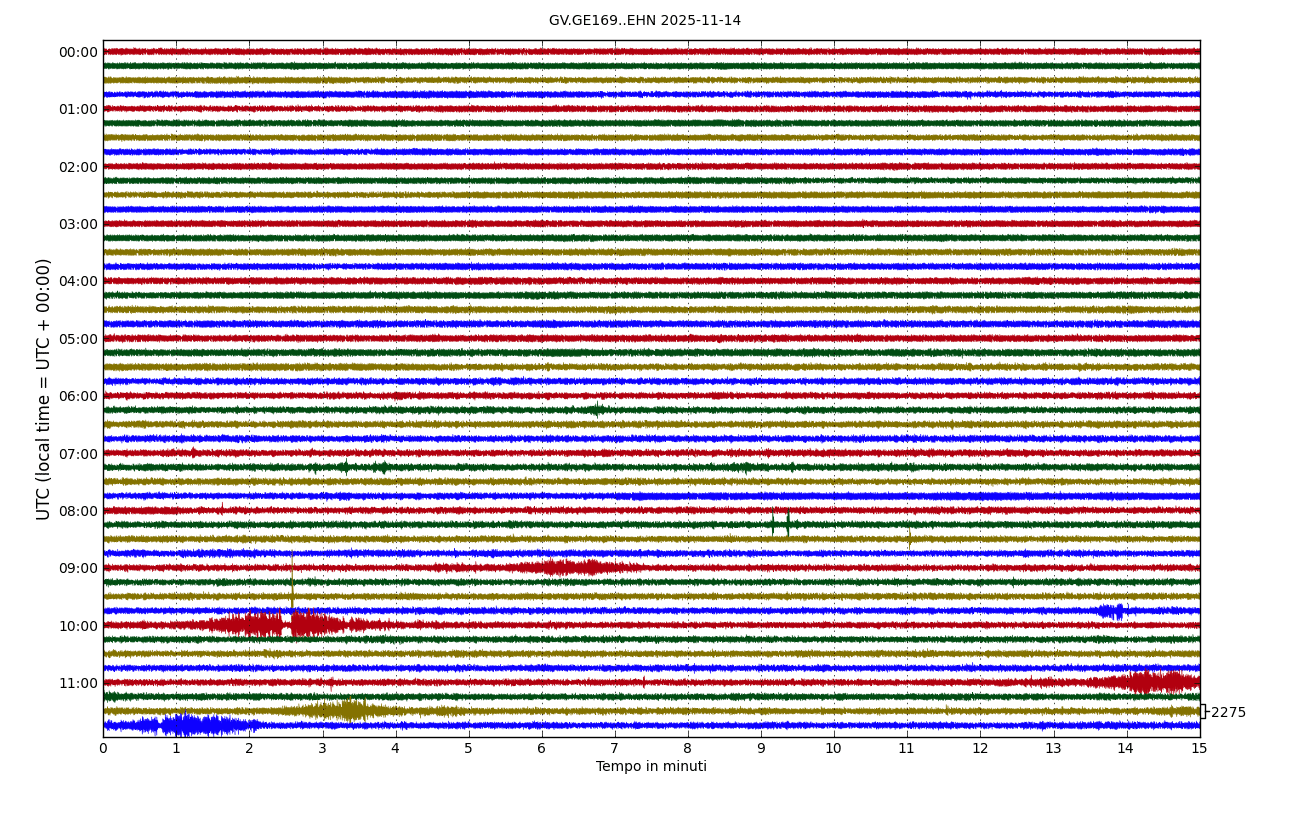
Task: Select the 2275 amplitude scale value
Action: click(1228, 713)
